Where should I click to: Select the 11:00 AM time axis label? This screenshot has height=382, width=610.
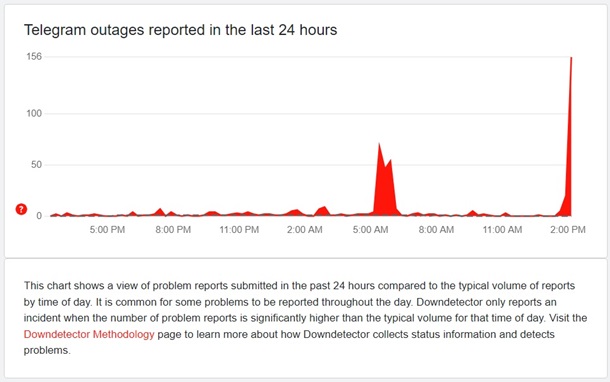click(502, 230)
